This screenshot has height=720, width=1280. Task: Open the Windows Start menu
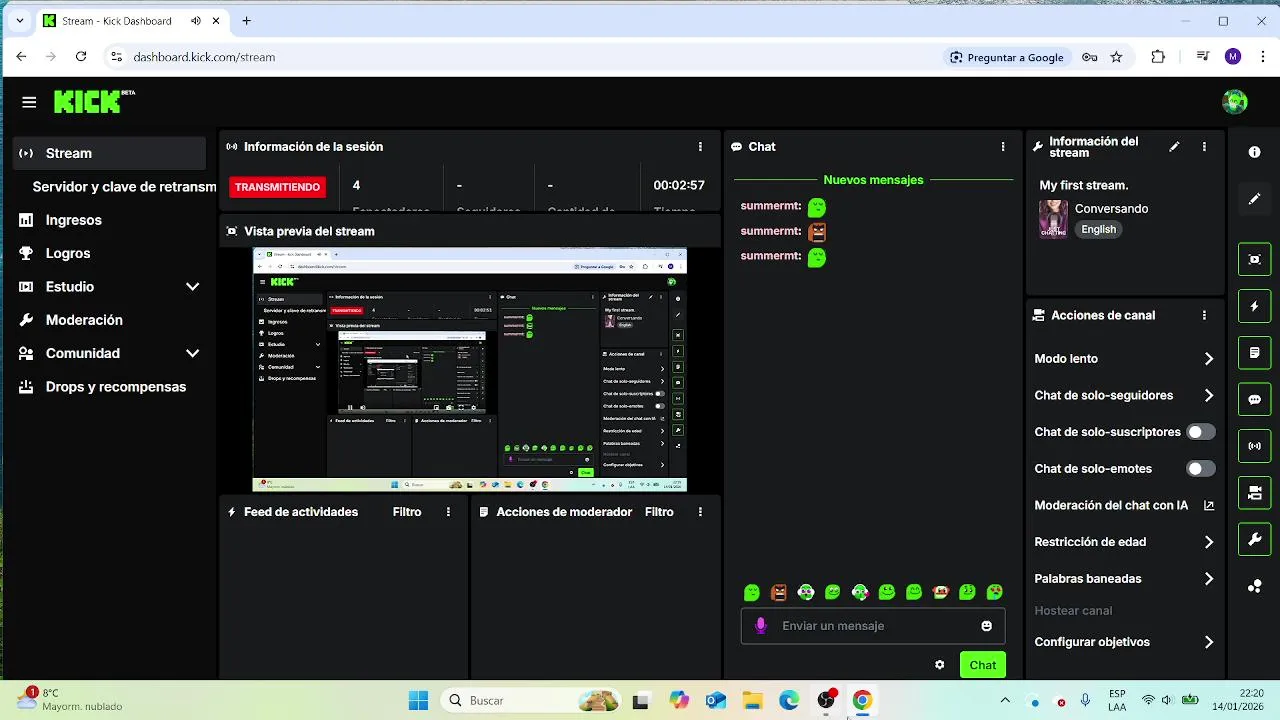click(x=418, y=701)
